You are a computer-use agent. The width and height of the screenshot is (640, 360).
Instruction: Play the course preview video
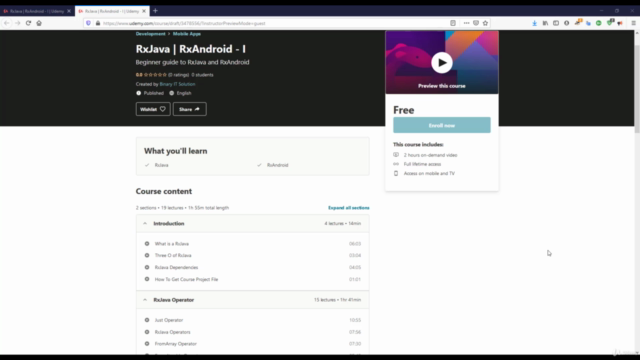[x=442, y=62]
